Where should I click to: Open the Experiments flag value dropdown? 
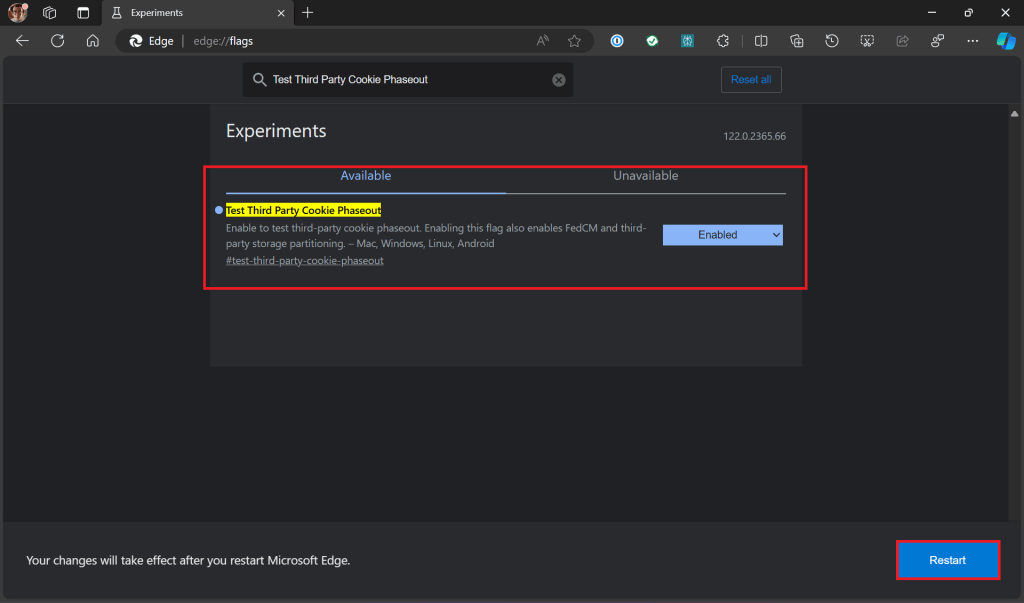[722, 234]
